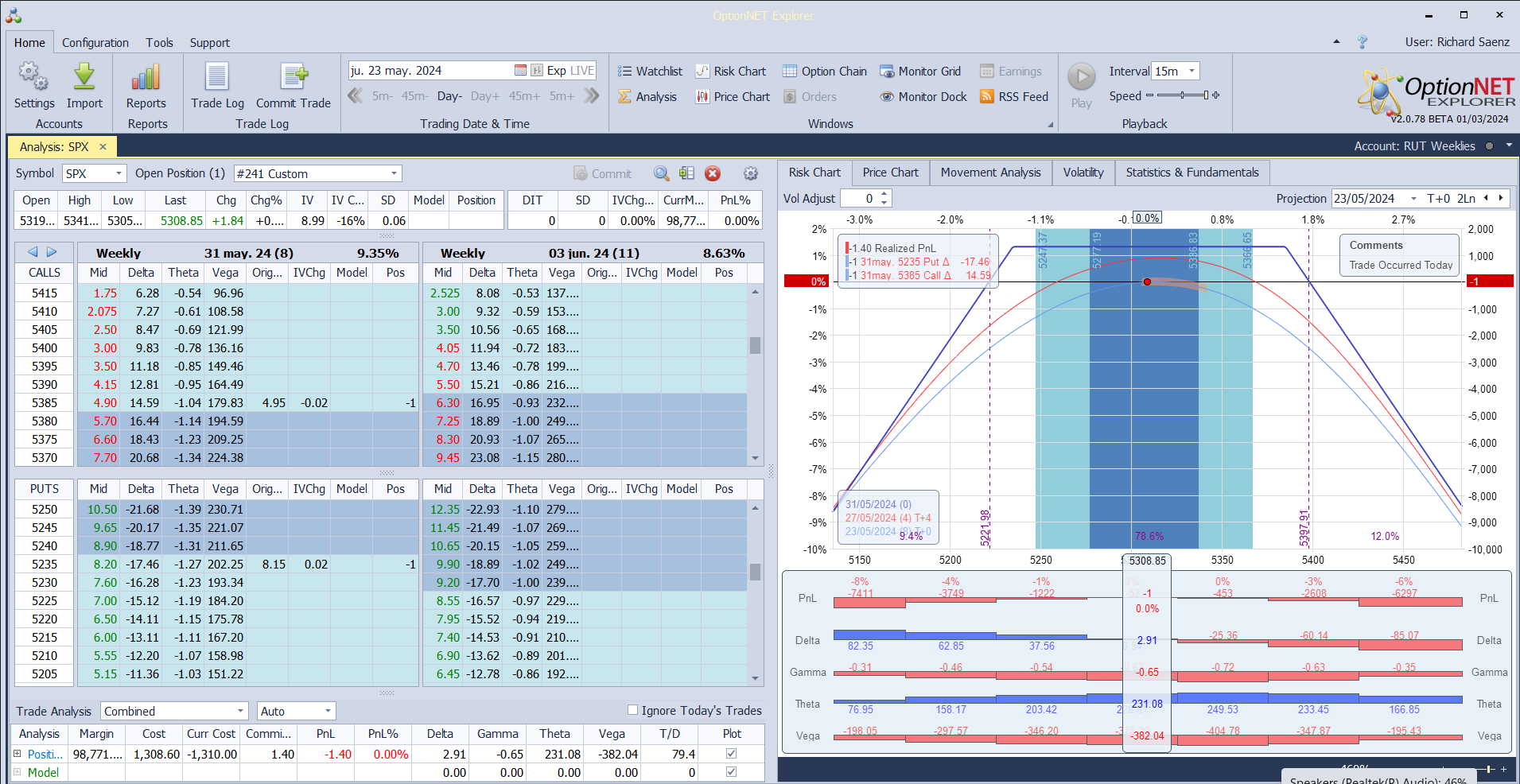Screen dimensions: 1520x784
Task: Enable Ignore Today's Trades checkbox
Action: pyautogui.click(x=633, y=710)
